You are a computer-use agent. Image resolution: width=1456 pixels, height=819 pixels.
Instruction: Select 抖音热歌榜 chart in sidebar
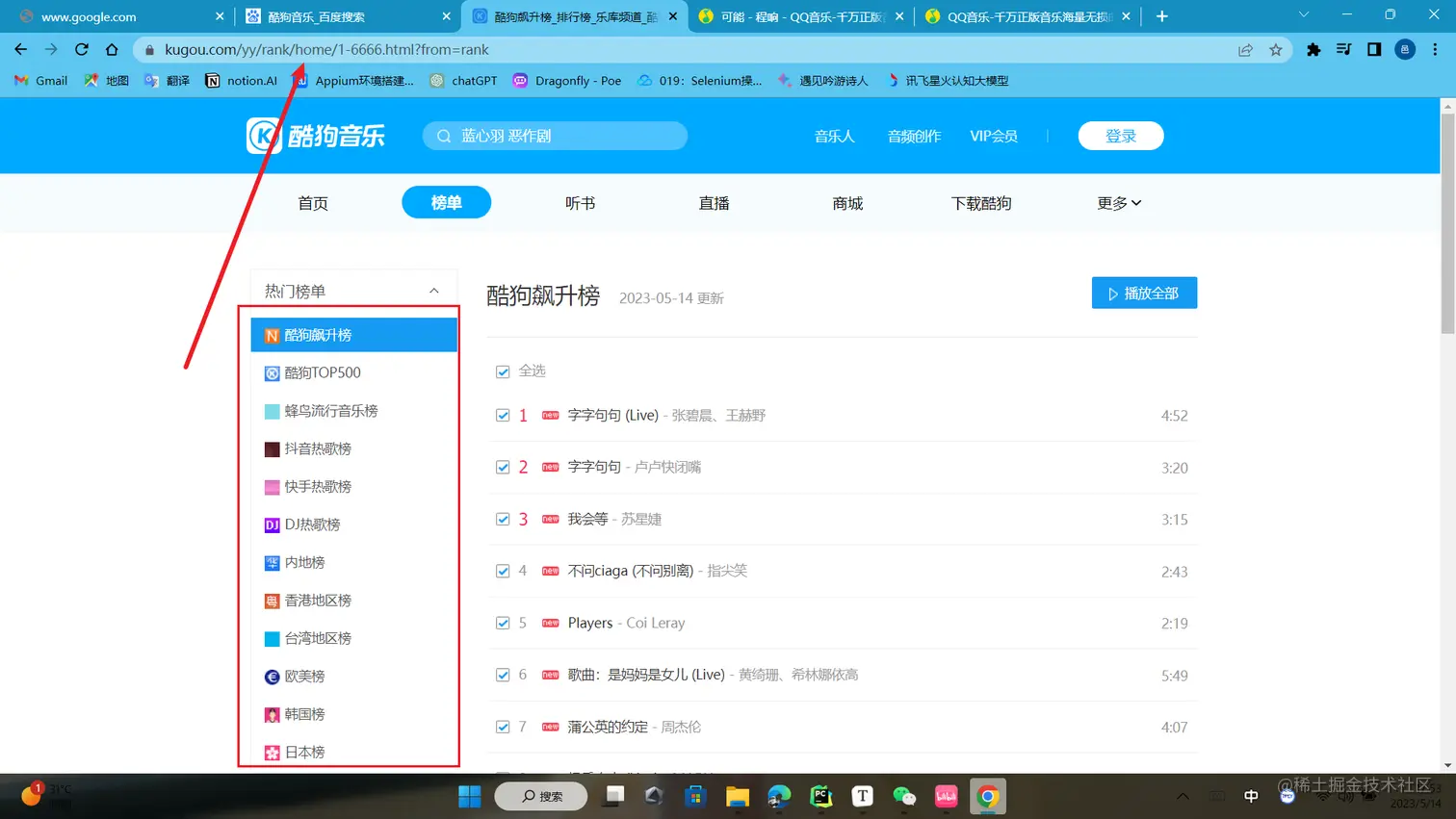[x=353, y=448]
